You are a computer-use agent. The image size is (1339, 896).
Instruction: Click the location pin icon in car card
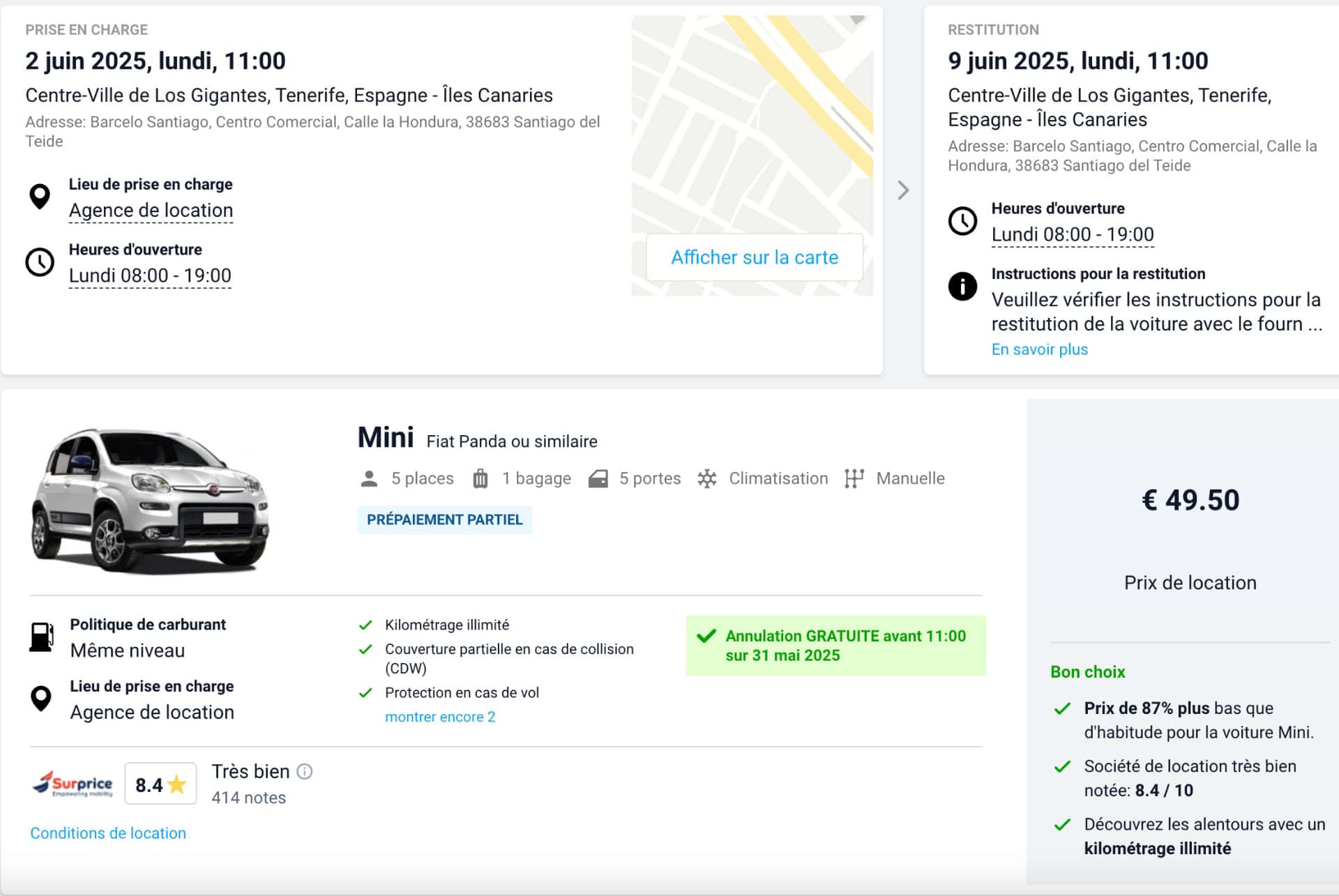[x=41, y=699]
